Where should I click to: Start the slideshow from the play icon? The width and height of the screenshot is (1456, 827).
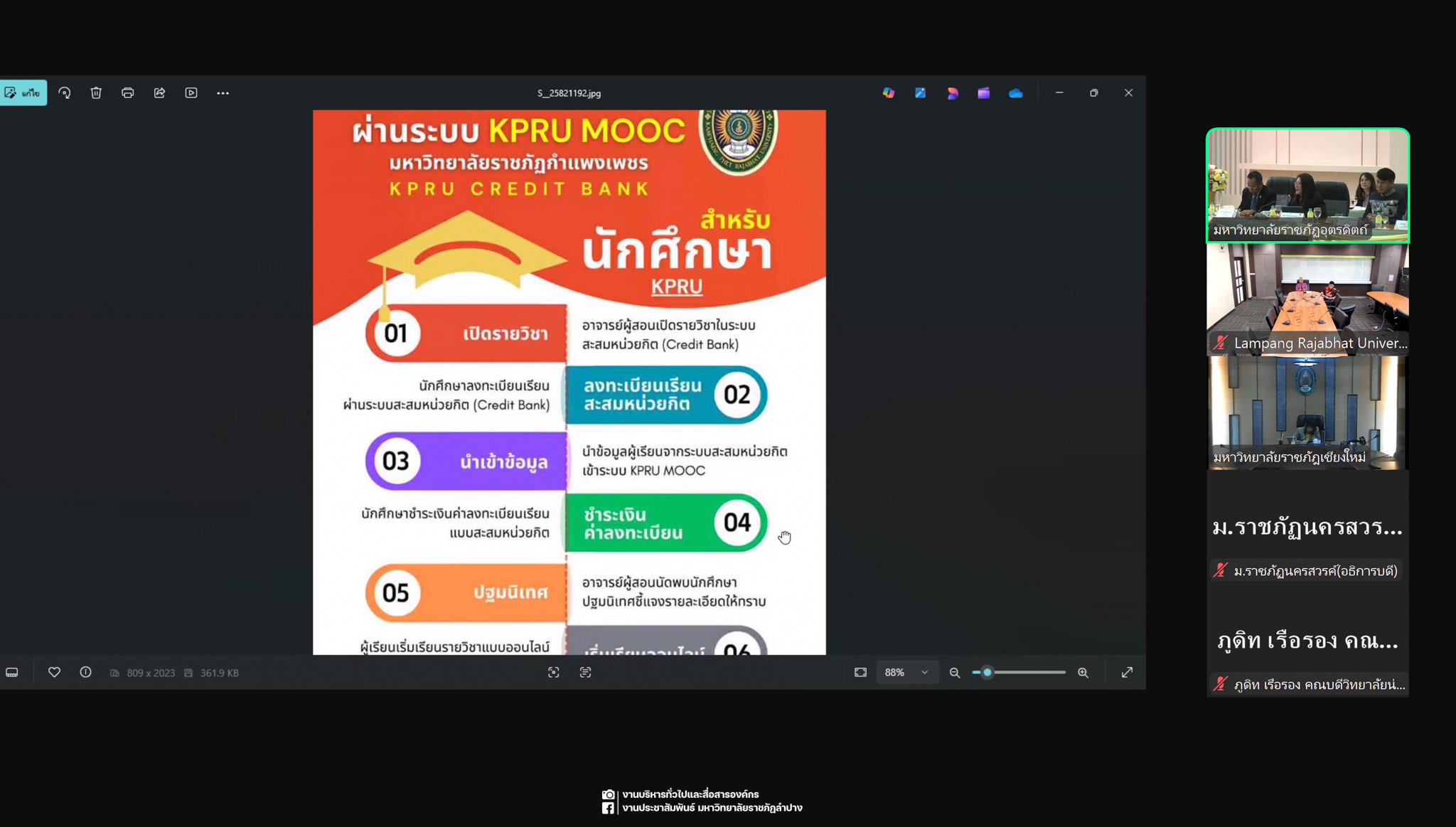click(x=191, y=92)
